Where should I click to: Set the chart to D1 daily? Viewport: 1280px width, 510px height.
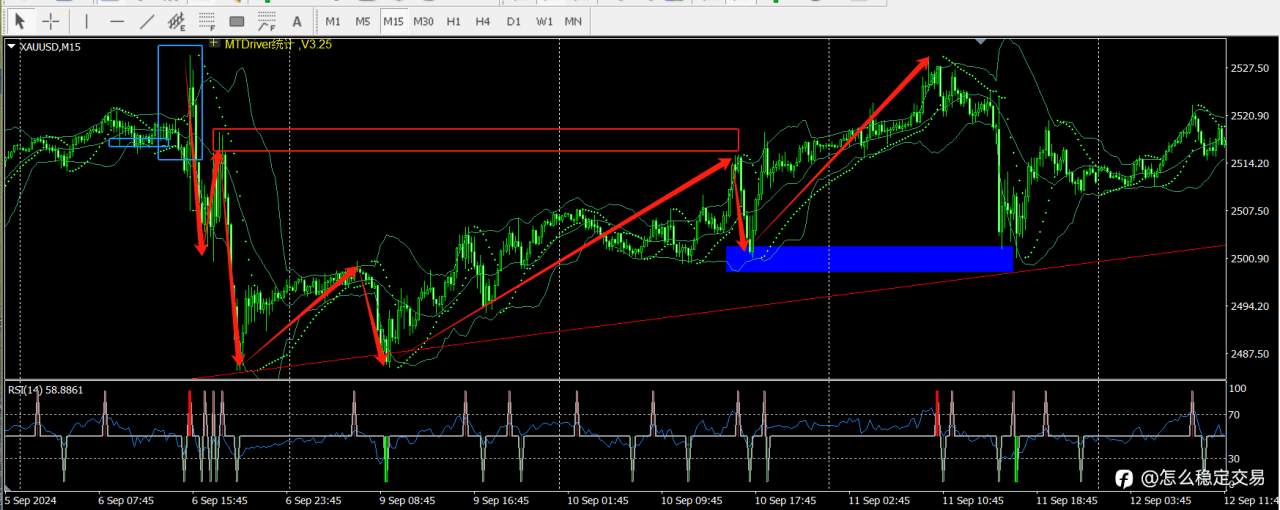coord(513,21)
